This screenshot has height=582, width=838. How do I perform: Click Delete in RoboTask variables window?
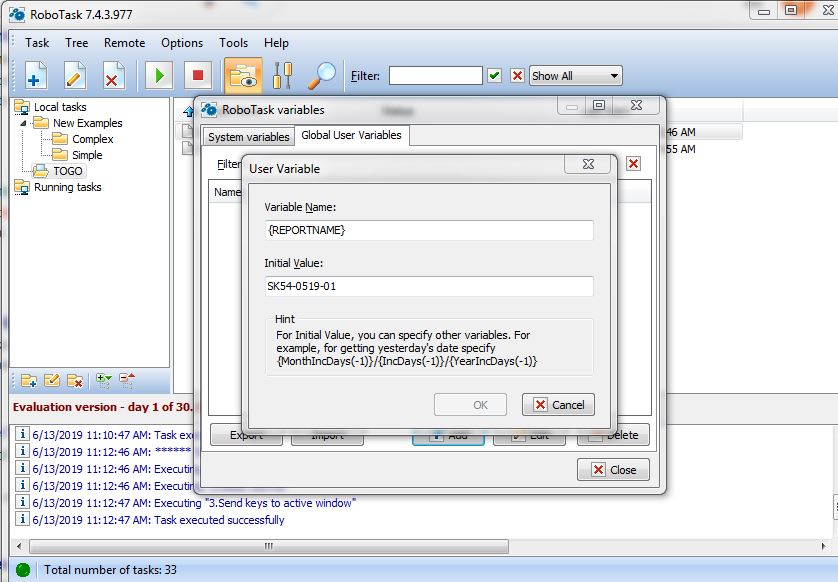[x=614, y=435]
